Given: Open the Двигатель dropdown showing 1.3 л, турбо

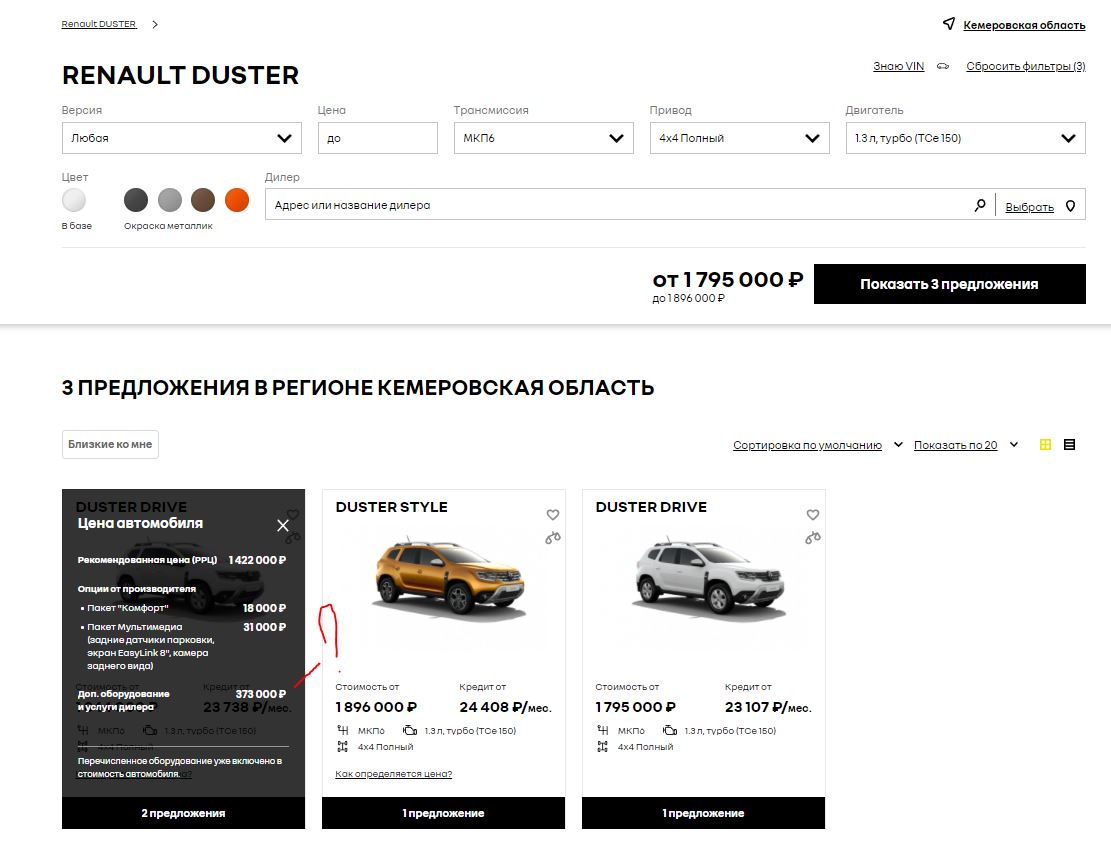Looking at the screenshot, I should [965, 138].
